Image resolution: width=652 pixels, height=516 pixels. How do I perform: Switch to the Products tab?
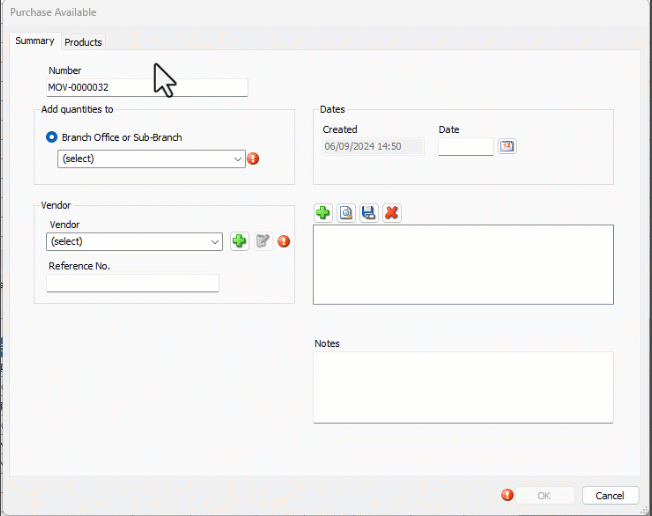click(x=83, y=42)
